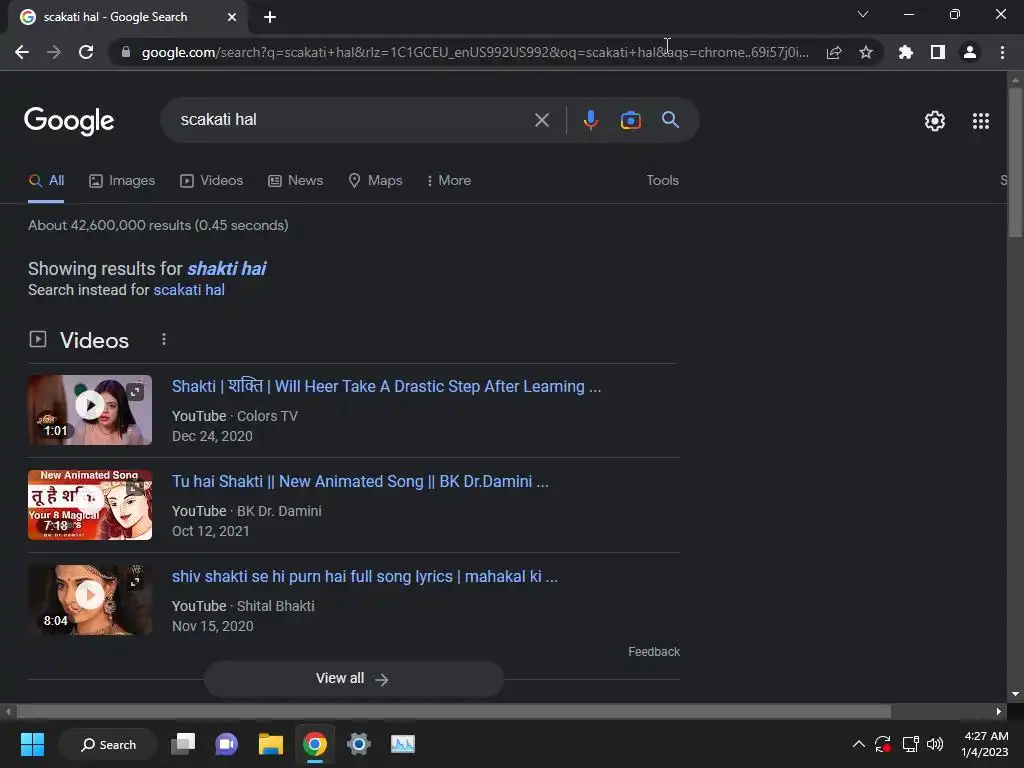Play the 'Tu hai Shakti' animated song thumbnail
1024x768 pixels.
click(x=90, y=505)
